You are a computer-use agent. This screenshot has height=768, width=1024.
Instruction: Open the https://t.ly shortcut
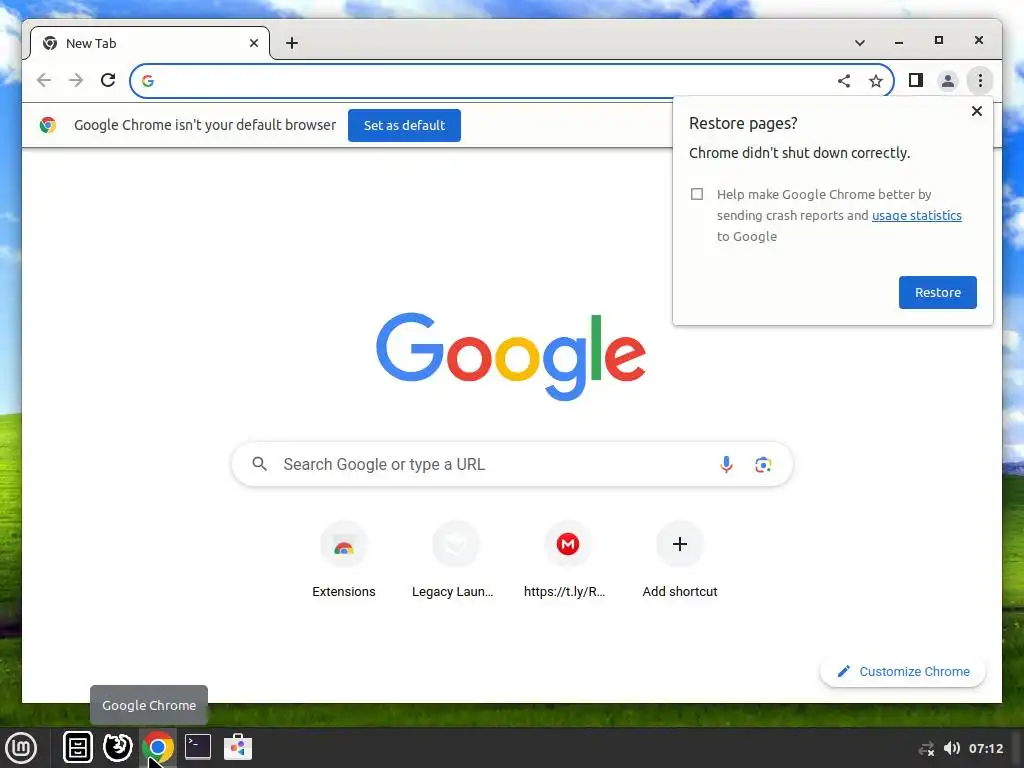pos(565,560)
